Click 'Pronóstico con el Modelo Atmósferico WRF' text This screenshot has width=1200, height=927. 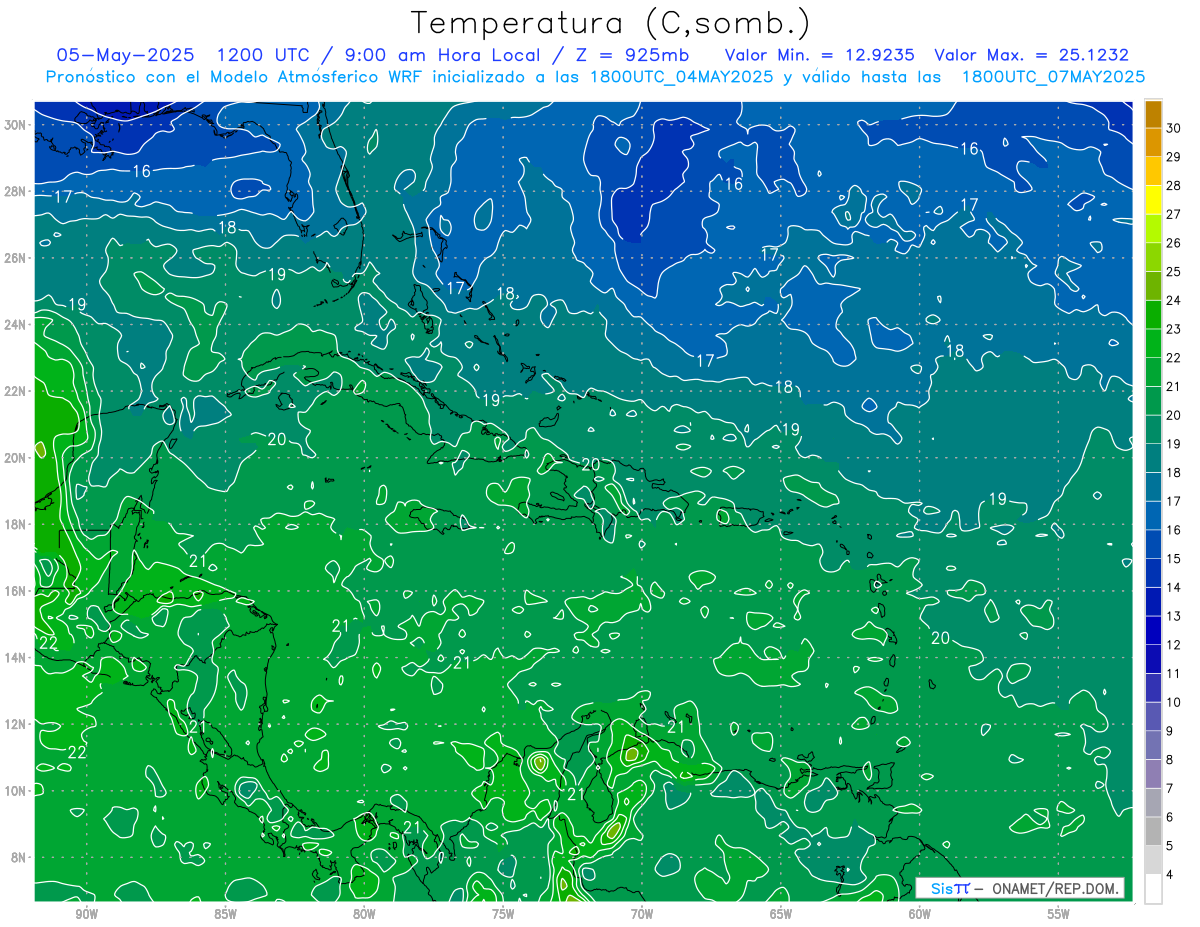tap(235, 77)
